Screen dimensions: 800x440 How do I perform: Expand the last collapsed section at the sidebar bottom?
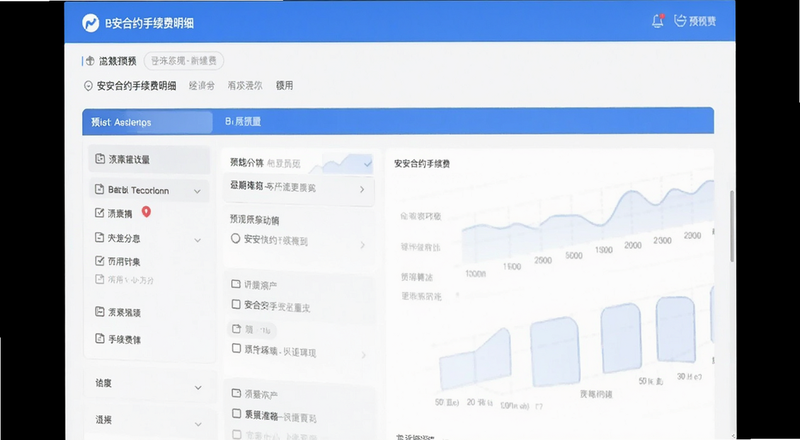click(198, 424)
